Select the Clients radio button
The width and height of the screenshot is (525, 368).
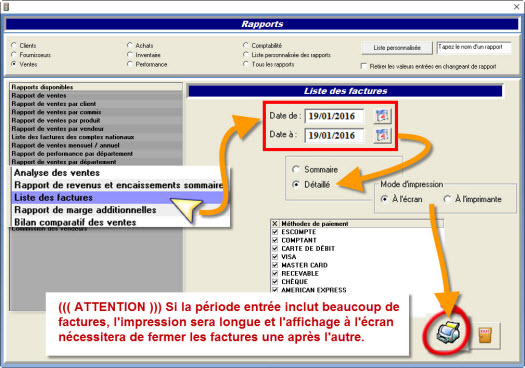point(14,45)
